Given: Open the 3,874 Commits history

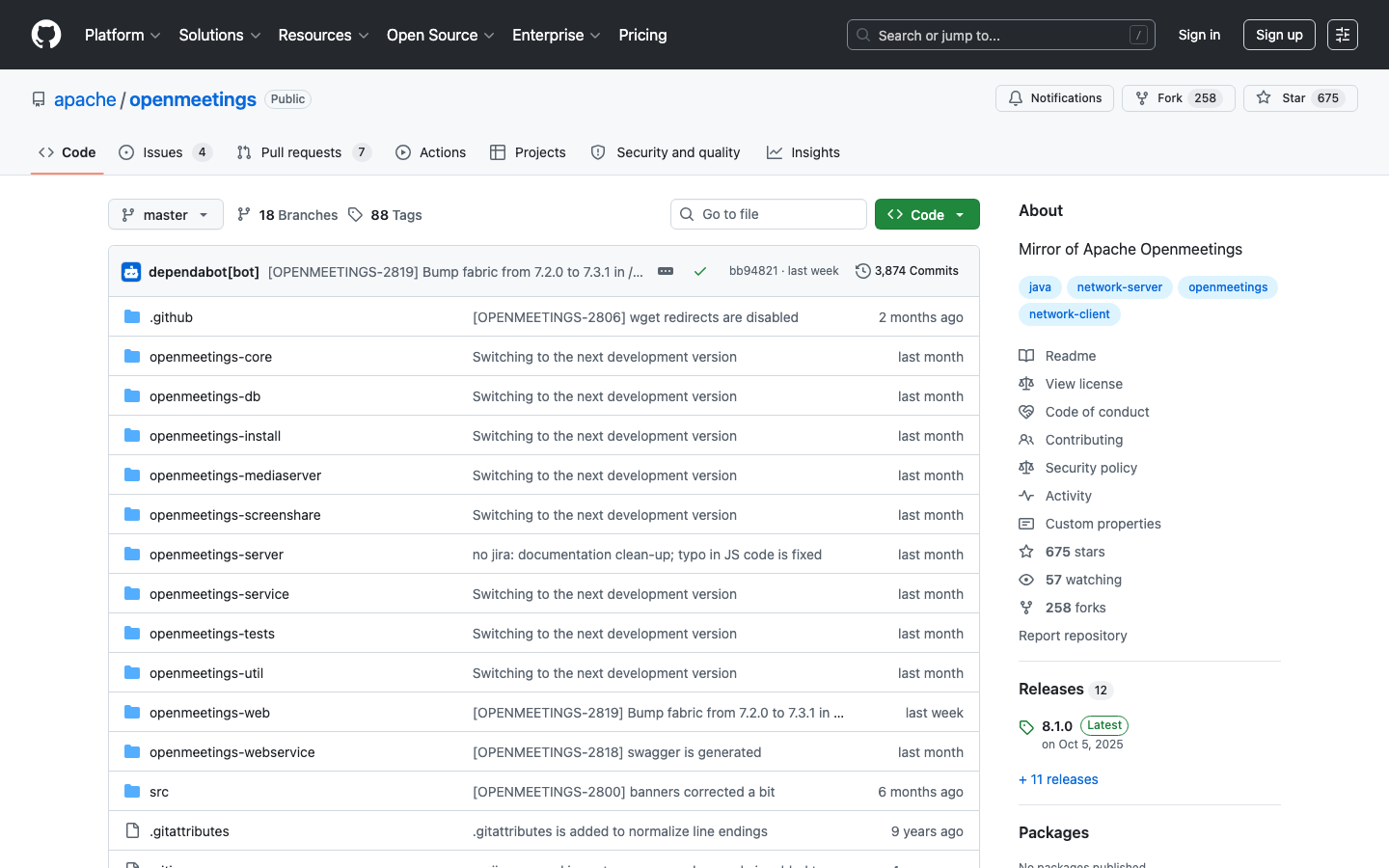Looking at the screenshot, I should [908, 271].
